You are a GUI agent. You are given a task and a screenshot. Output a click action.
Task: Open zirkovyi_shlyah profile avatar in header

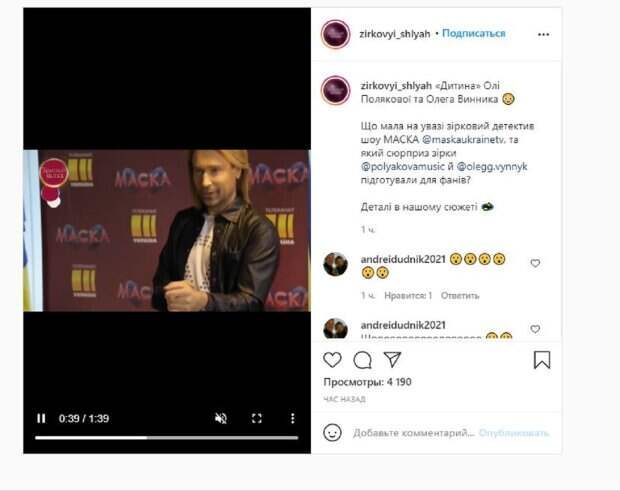(336, 34)
